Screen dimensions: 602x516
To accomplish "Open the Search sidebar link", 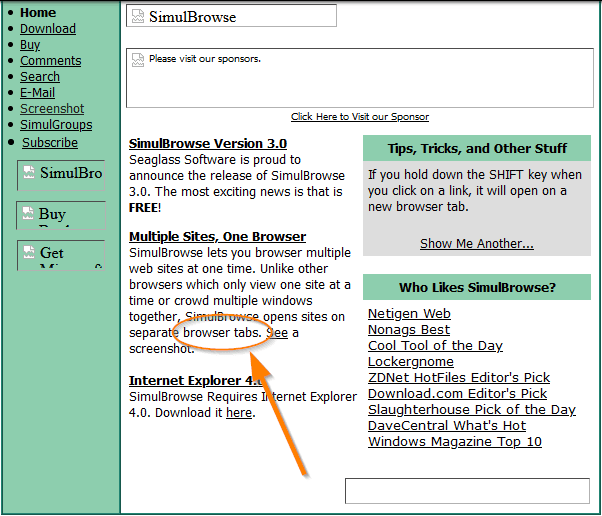I will coord(40,77).
